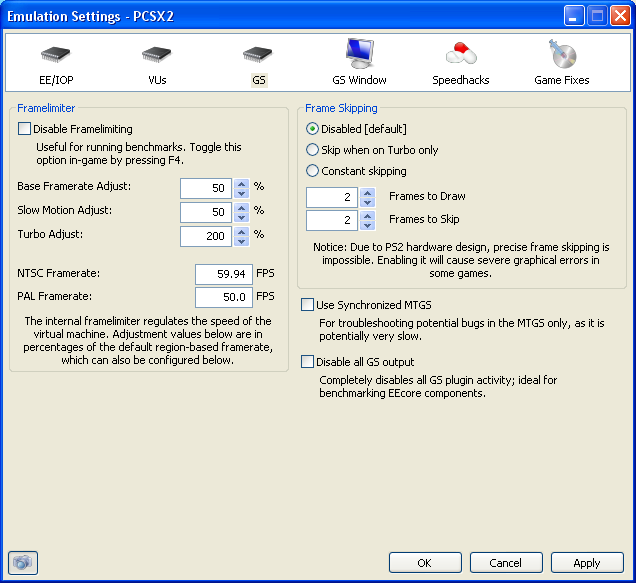The height and width of the screenshot is (583, 636).
Task: Click the Turbo Adjust label
Action: 50,234
